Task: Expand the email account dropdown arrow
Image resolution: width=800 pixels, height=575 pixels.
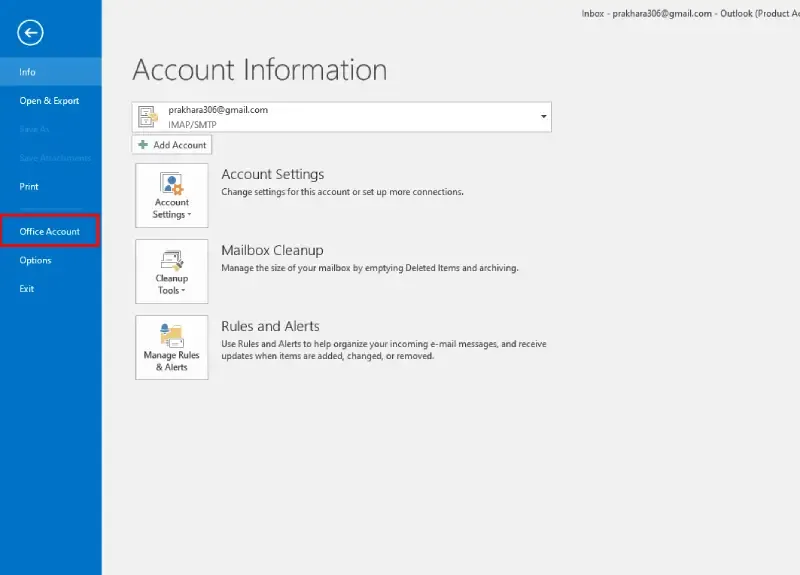Action: (543, 116)
